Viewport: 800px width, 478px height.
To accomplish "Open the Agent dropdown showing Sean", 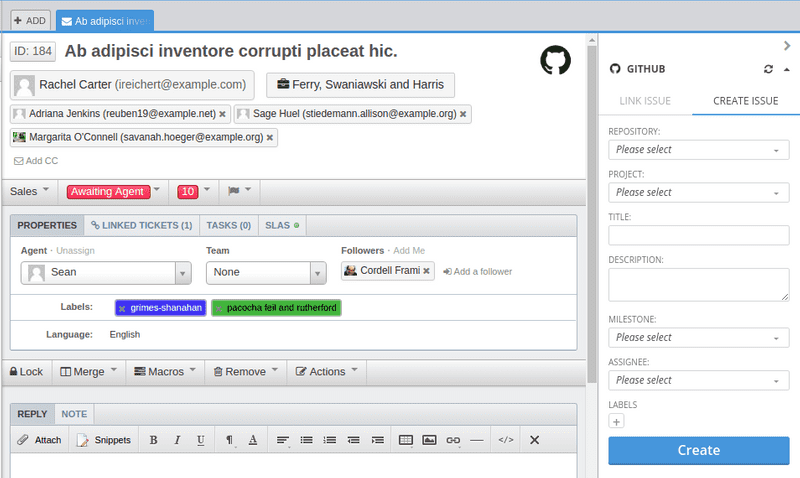I will (106, 273).
